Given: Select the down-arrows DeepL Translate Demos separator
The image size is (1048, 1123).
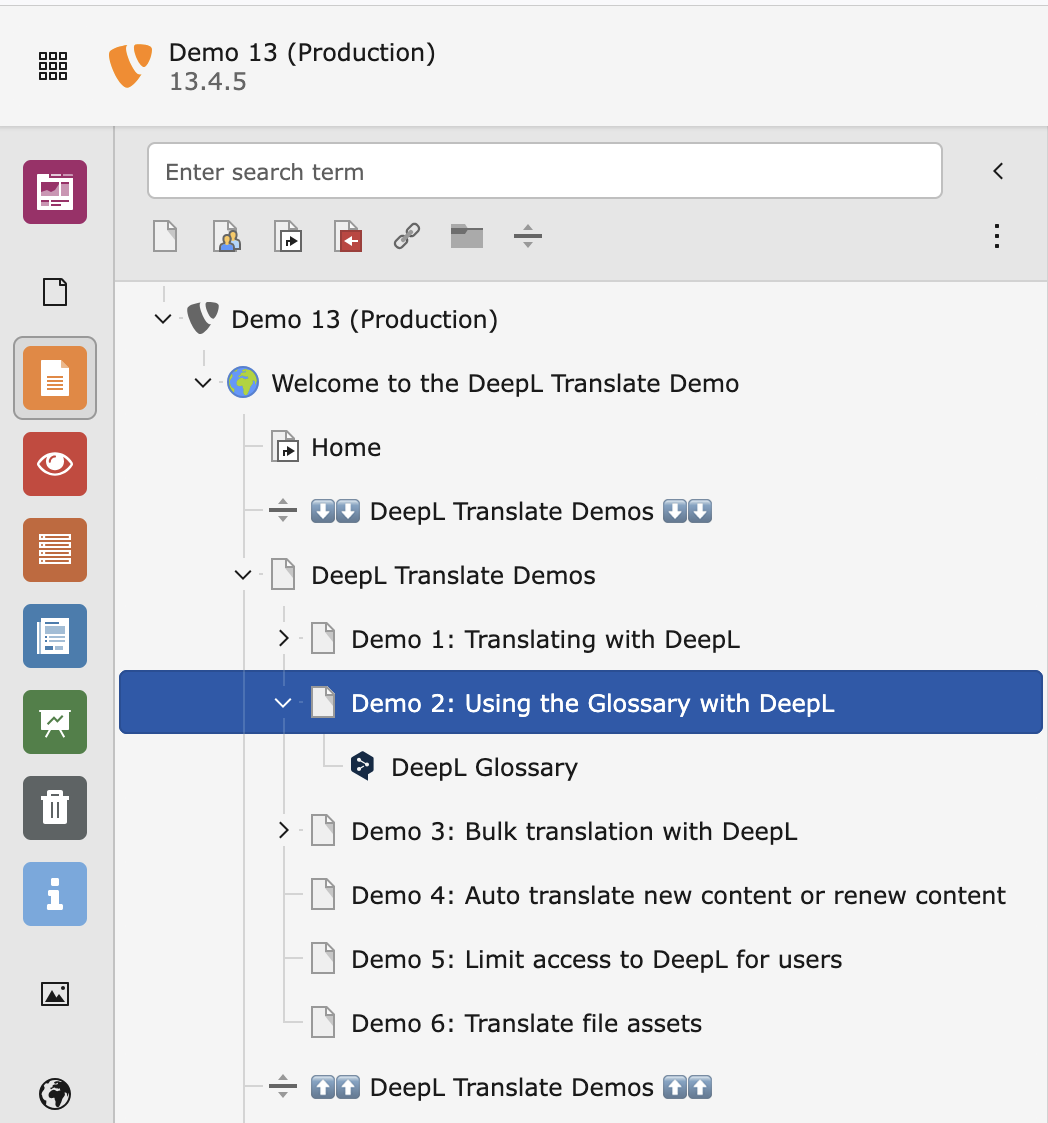Looking at the screenshot, I should coord(511,511).
